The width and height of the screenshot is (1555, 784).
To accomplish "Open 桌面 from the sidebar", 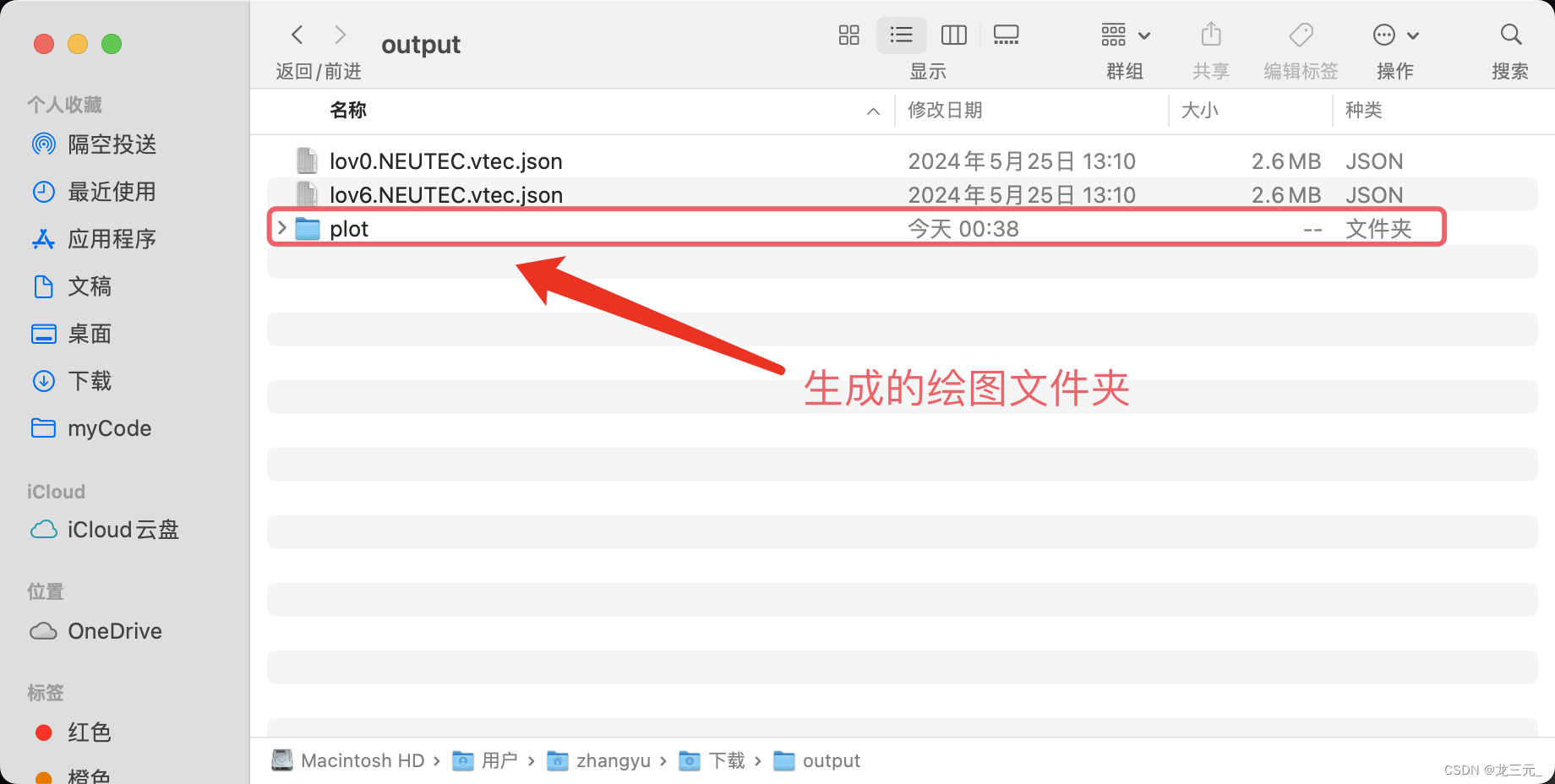I will tap(89, 334).
